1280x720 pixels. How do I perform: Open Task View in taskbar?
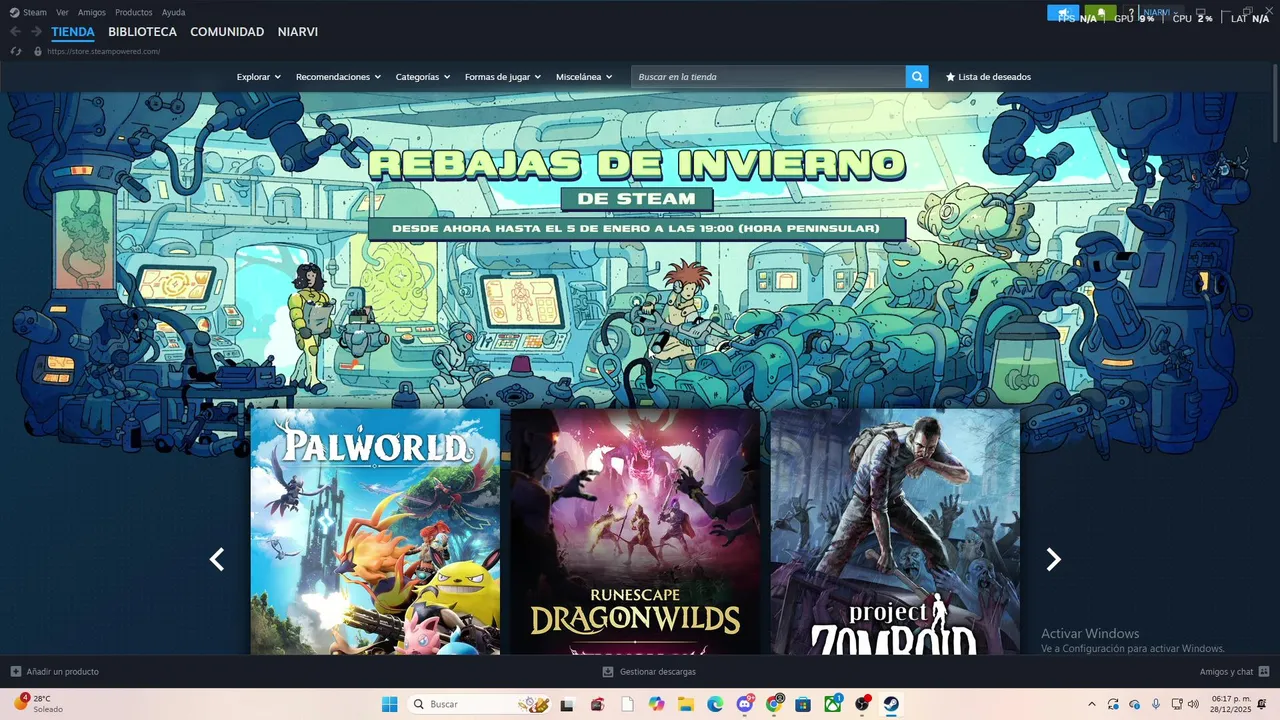(x=567, y=704)
